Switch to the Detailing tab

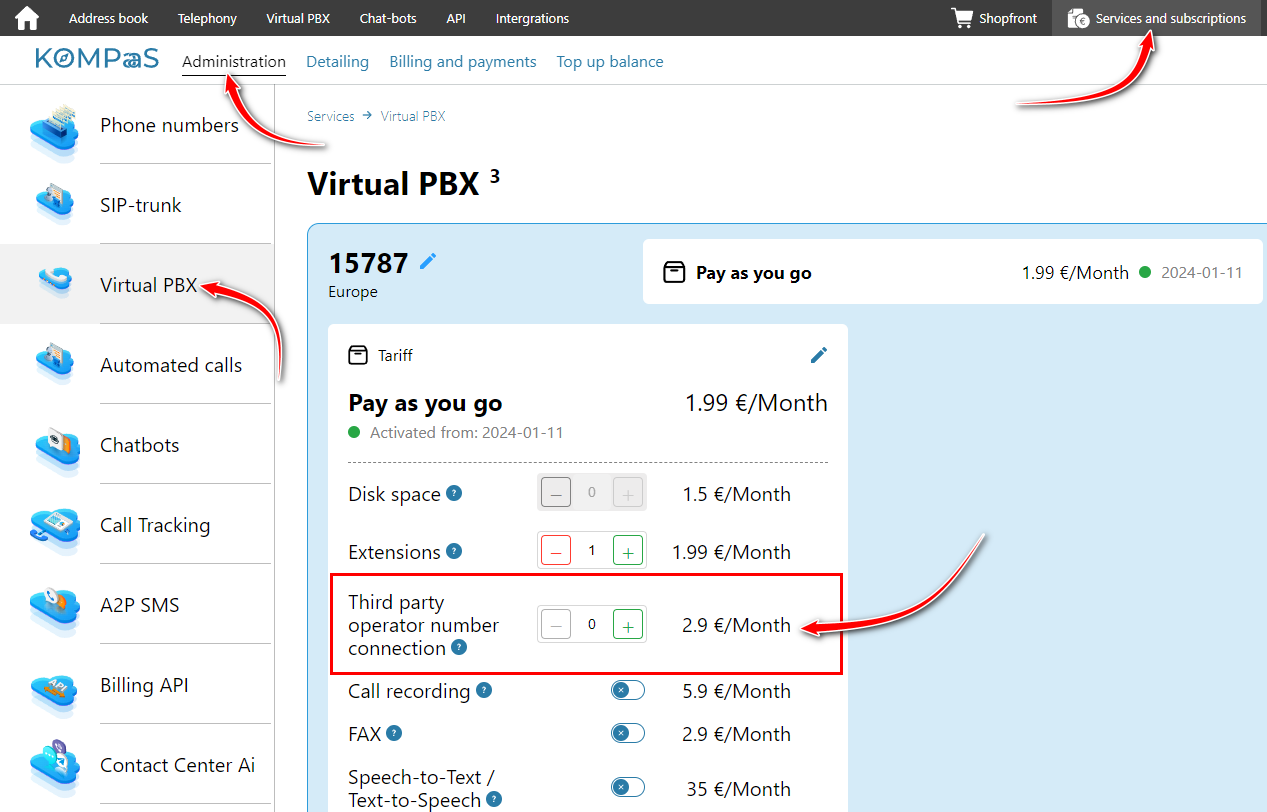[x=337, y=61]
